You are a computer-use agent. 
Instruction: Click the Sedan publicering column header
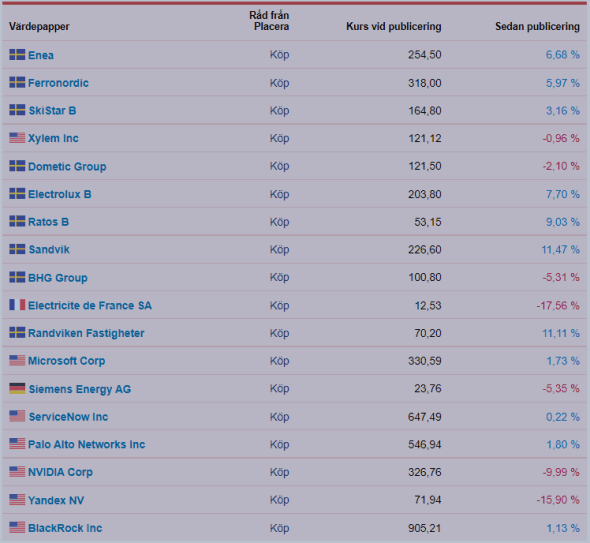coord(537,26)
